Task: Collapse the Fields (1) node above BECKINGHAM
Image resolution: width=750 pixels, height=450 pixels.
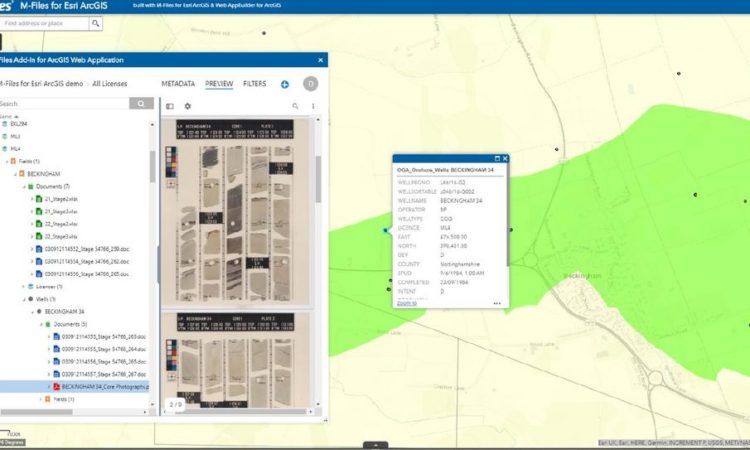Action: pyautogui.click(x=7, y=162)
